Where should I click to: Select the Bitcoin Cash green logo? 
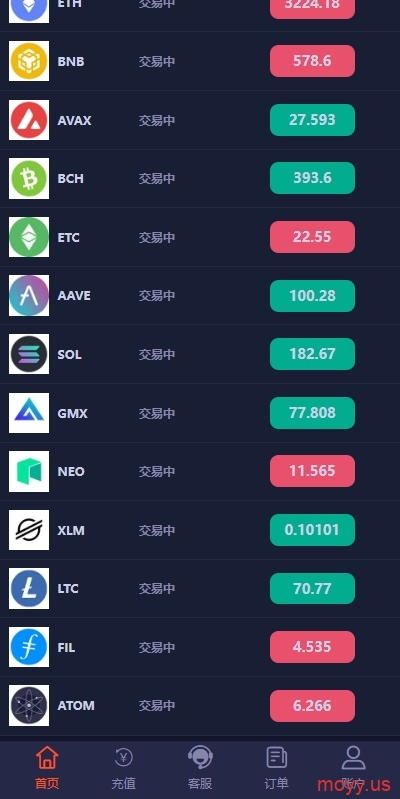pos(29,178)
